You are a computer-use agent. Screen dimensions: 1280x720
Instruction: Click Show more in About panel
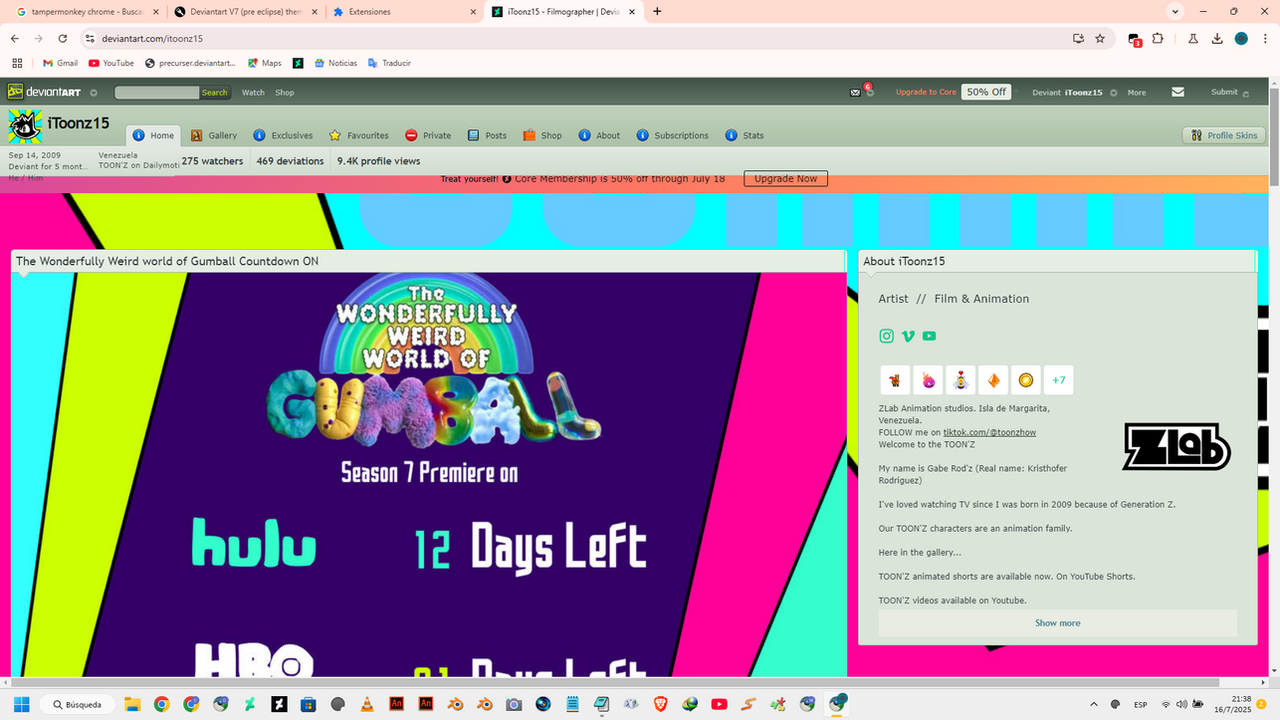(1057, 623)
